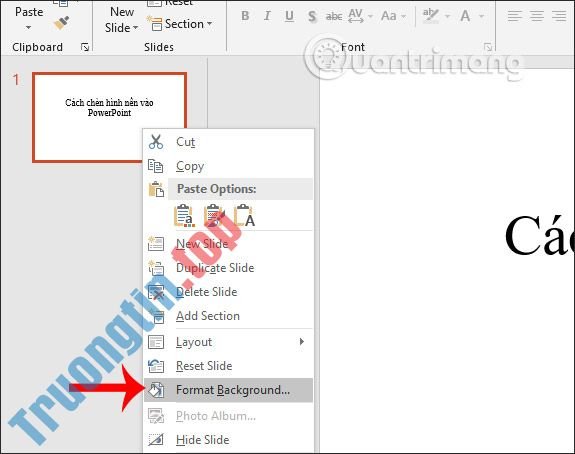Click the Section icon in the ribbon
575x454 pixels.
tap(154, 23)
